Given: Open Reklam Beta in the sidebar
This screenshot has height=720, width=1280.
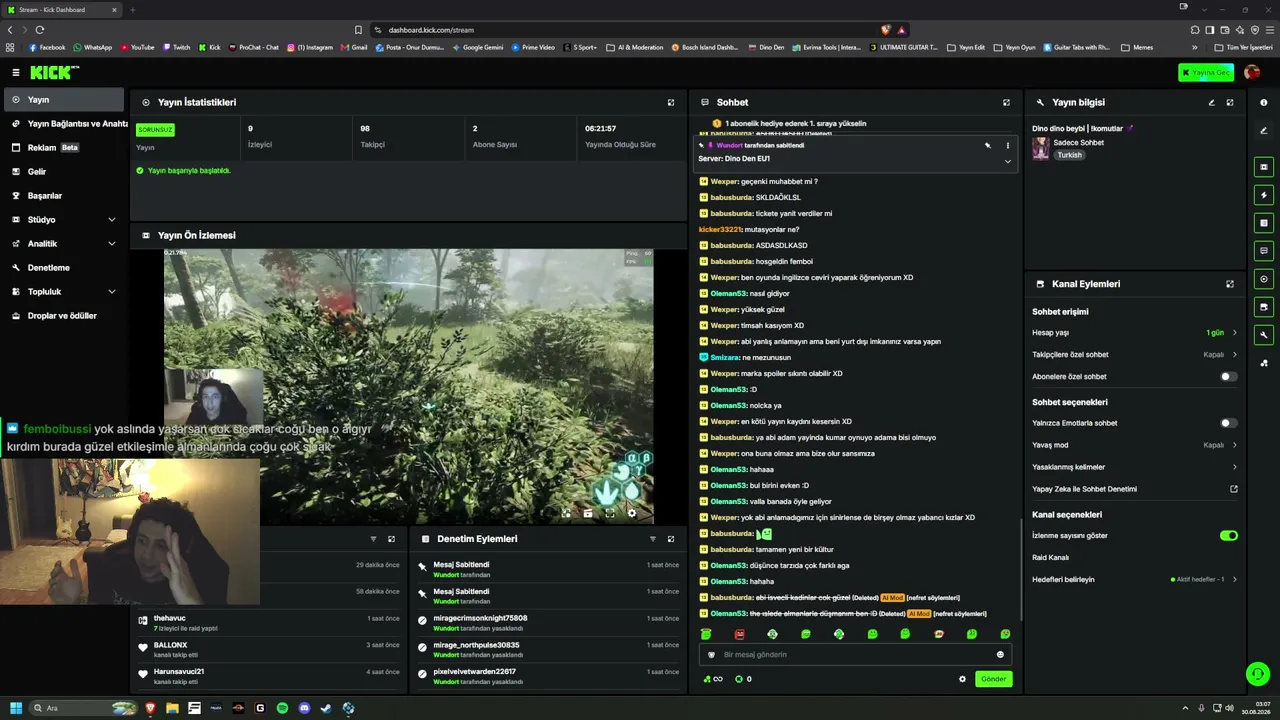Looking at the screenshot, I should click(x=64, y=148).
